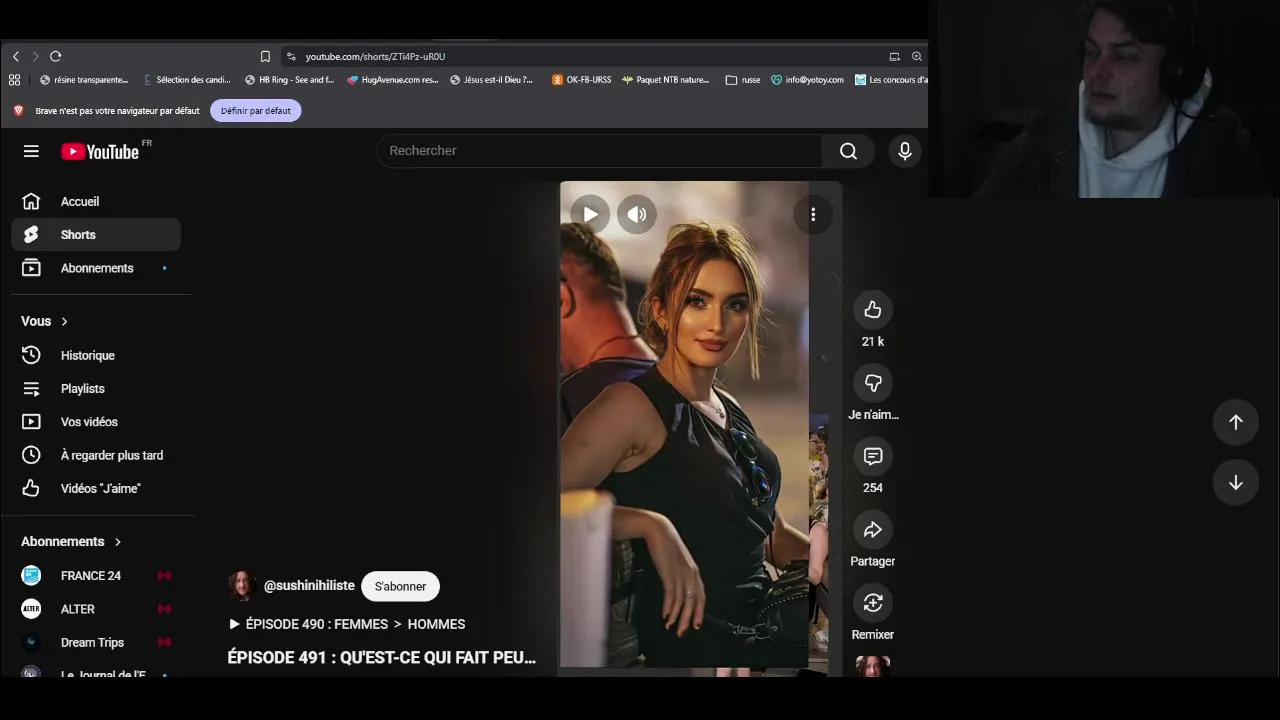1280x720 pixels.
Task: Open Vos vidéos in the sidebar
Action: pos(96,422)
